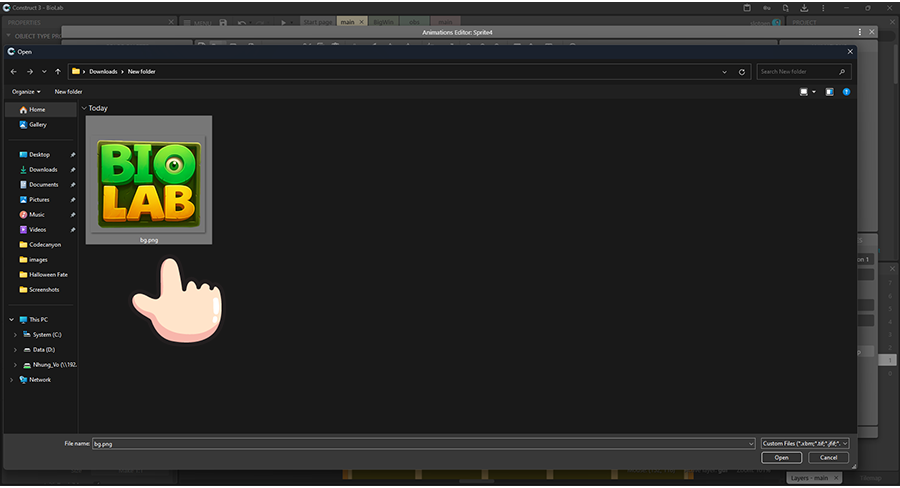Viewport: 900px width, 488px height.
Task: Open the dialog Help icon
Action: point(846,91)
